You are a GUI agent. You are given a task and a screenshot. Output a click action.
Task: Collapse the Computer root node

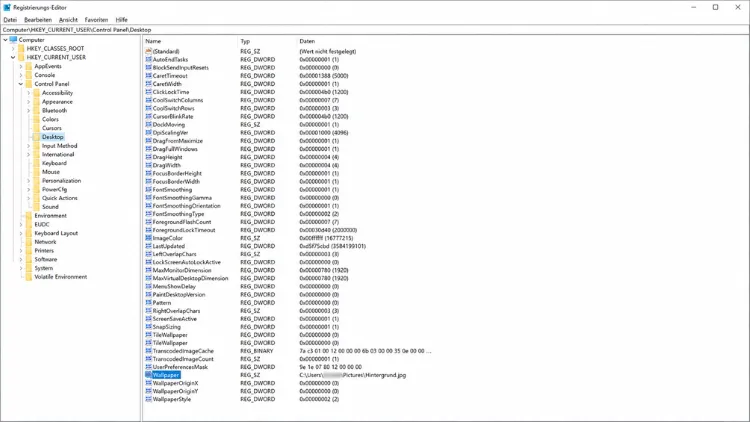[5, 40]
